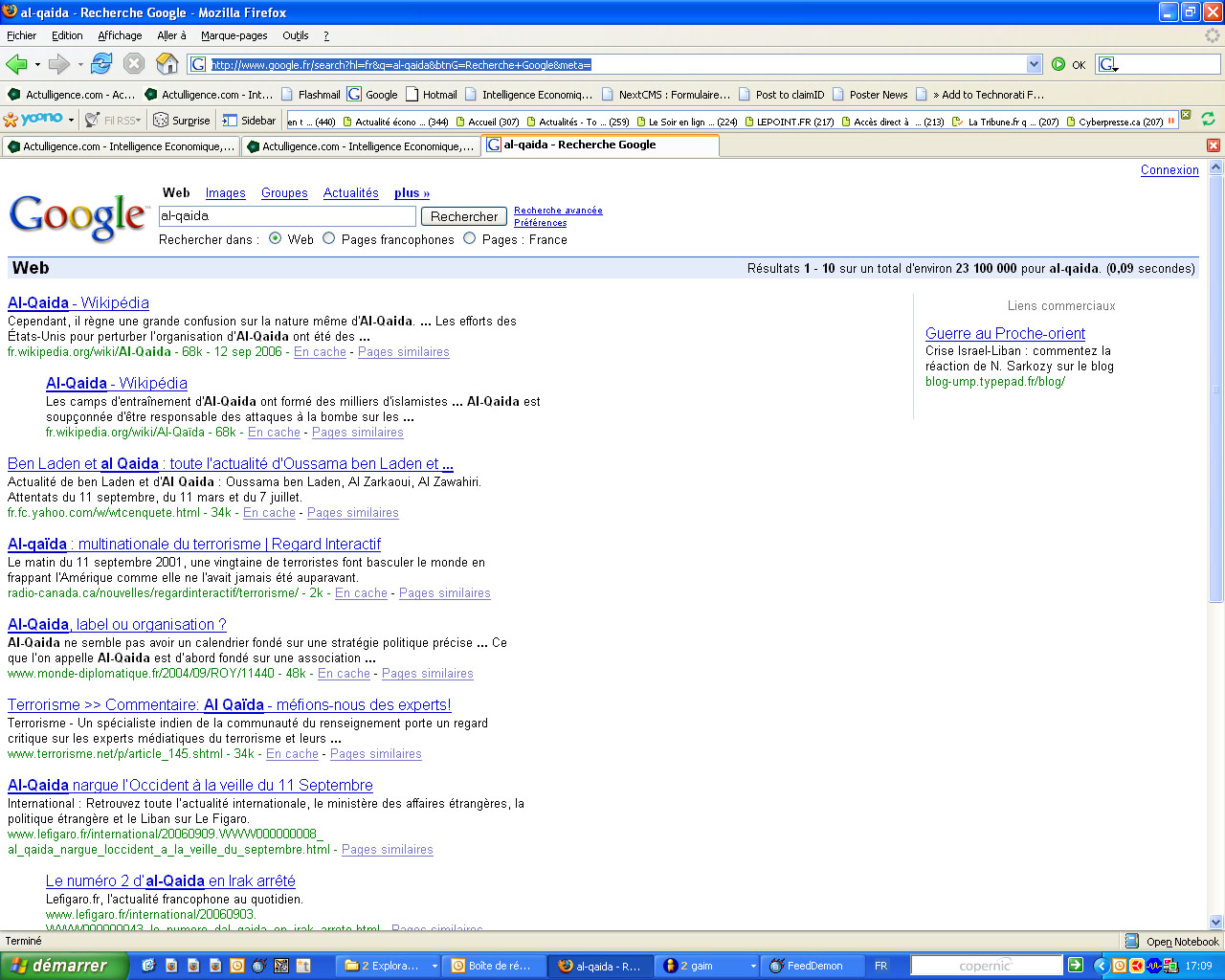
Task: Click the vertical scrollbar thumb
Action: point(1216,388)
